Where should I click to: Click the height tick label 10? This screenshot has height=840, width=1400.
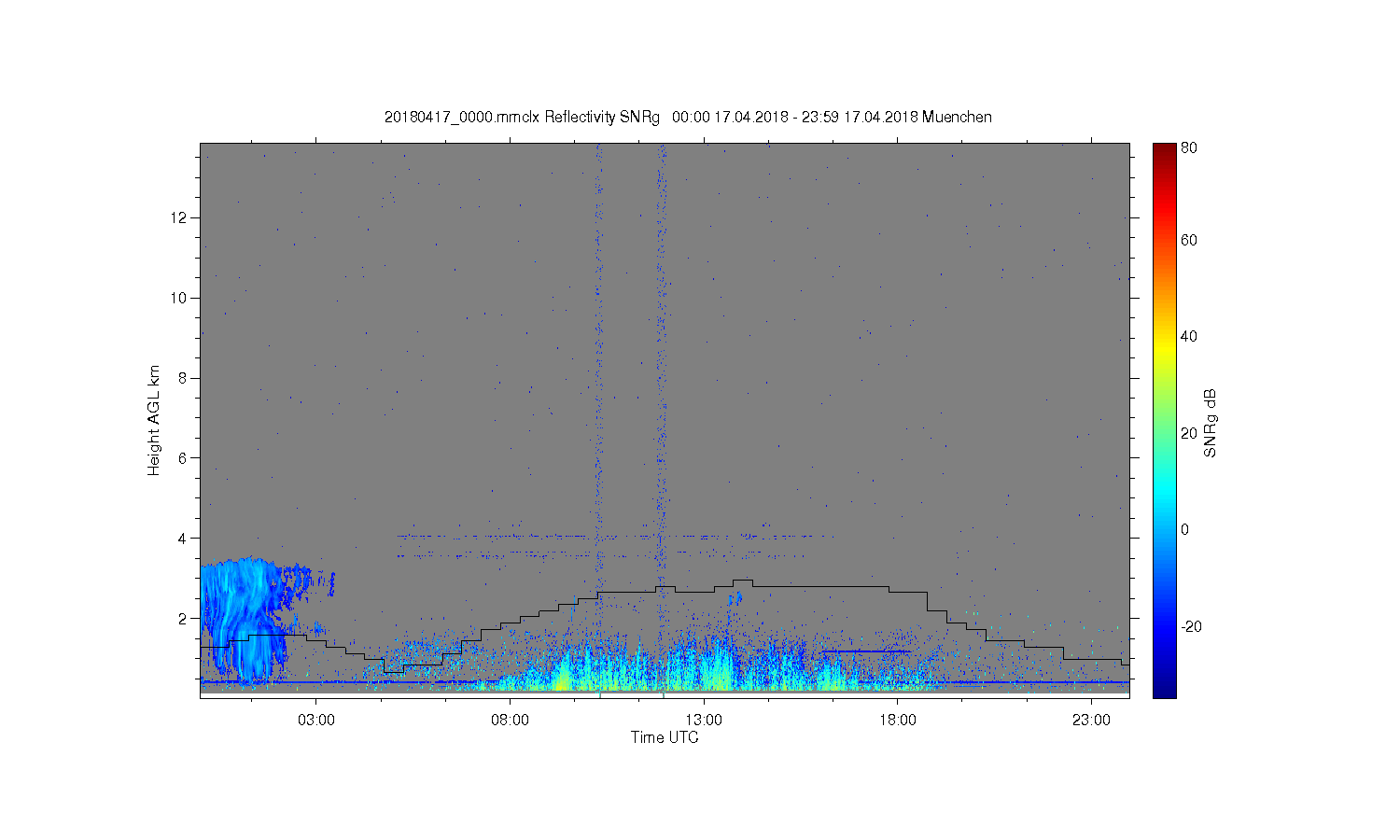(179, 298)
